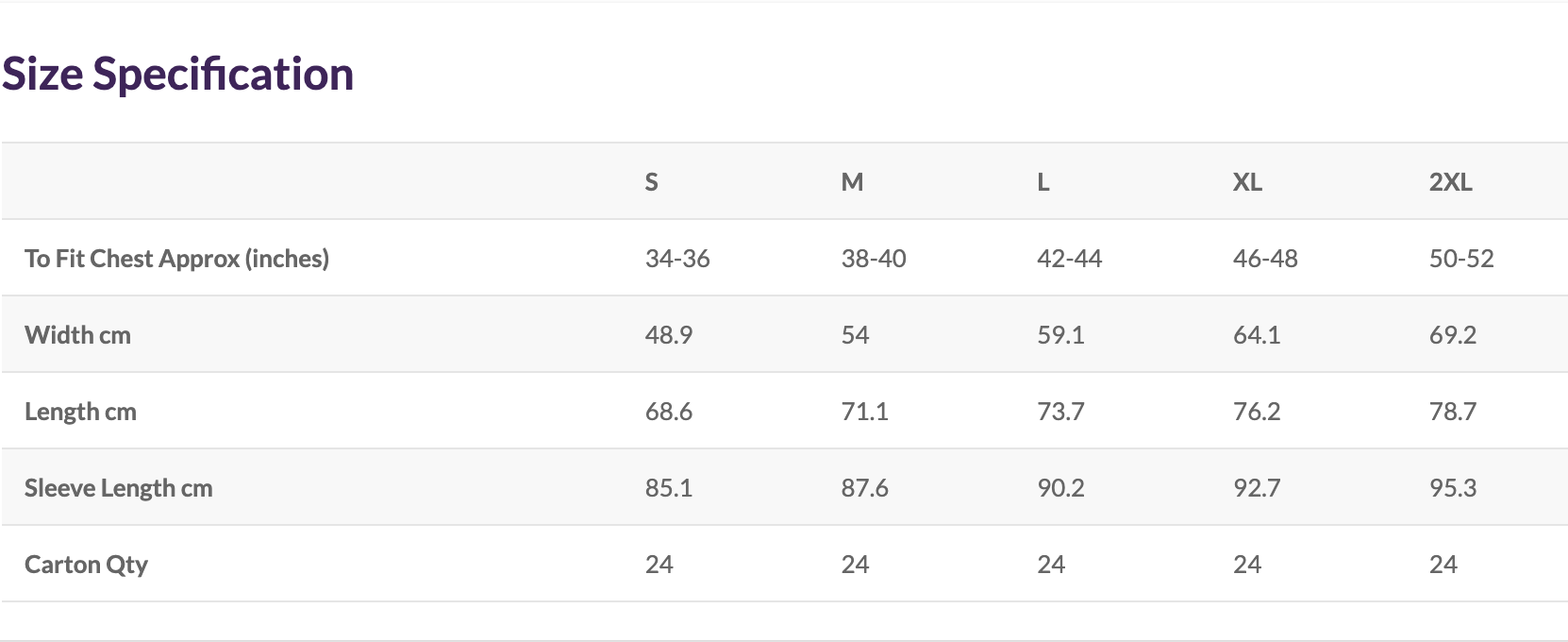This screenshot has width=1568, height=642.
Task: Click the 48.9 width value
Action: (x=669, y=335)
